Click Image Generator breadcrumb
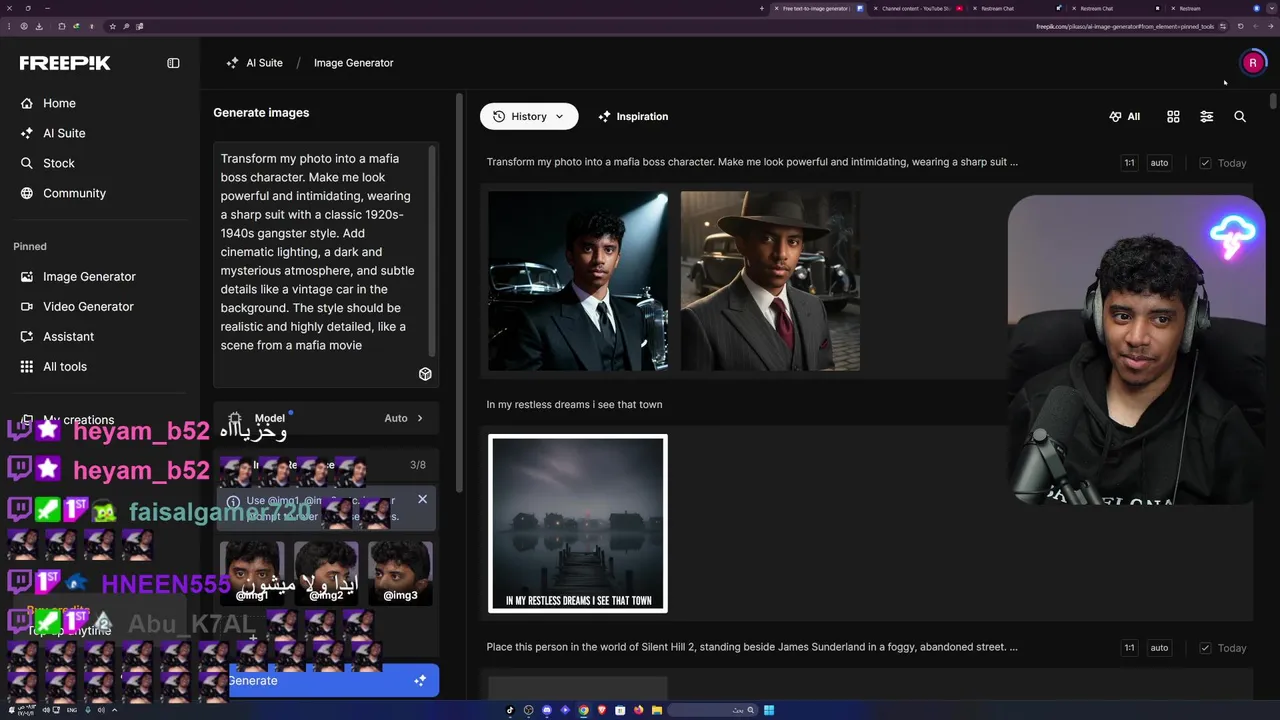Screen dimensions: 1280x720 click(x=354, y=63)
